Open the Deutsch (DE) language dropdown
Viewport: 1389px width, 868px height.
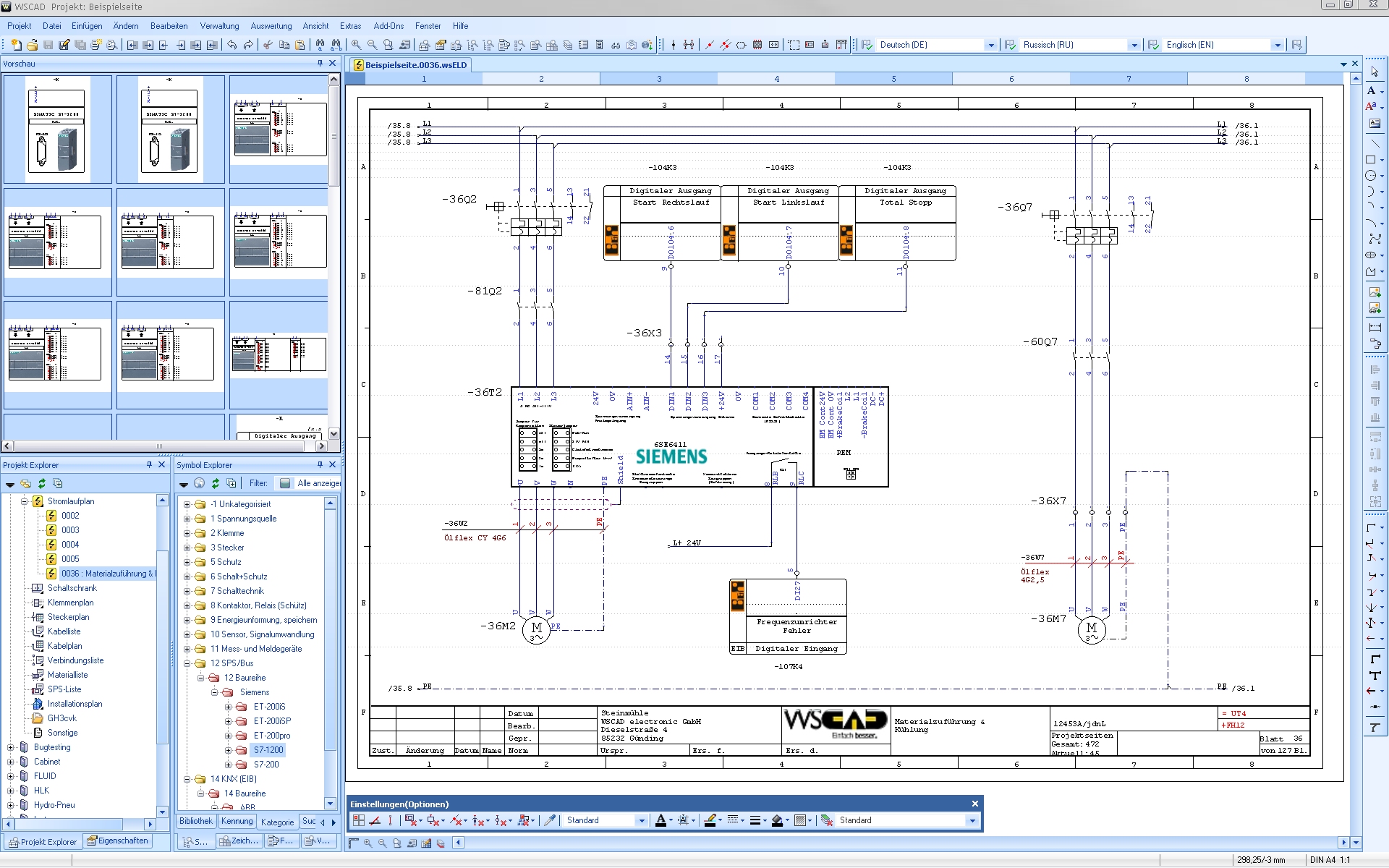[992, 45]
